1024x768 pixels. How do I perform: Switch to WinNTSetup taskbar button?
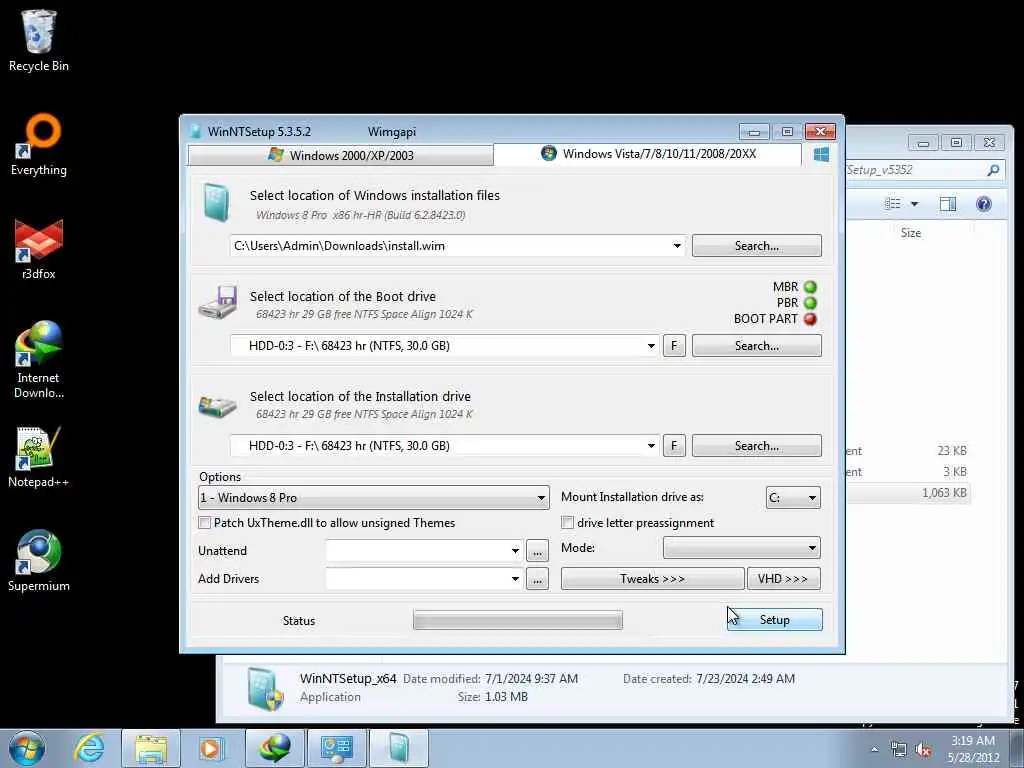pyautogui.click(x=398, y=748)
